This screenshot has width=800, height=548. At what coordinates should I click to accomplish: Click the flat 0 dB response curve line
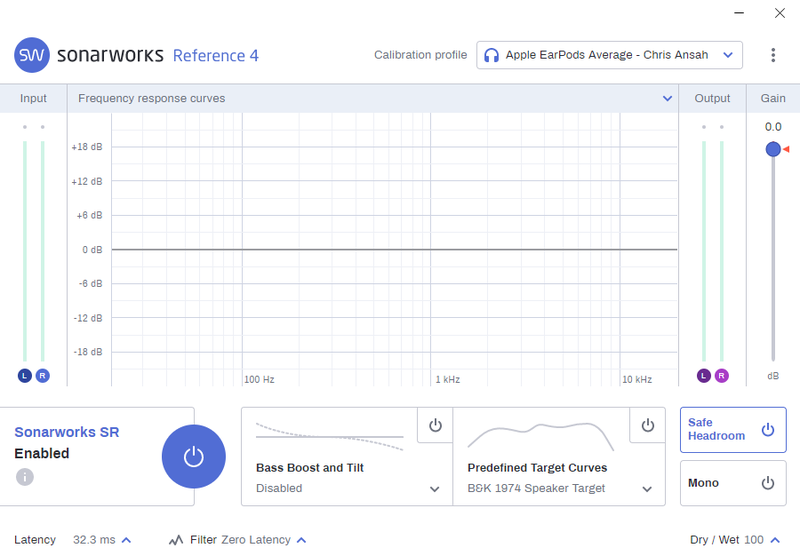tap(394, 250)
